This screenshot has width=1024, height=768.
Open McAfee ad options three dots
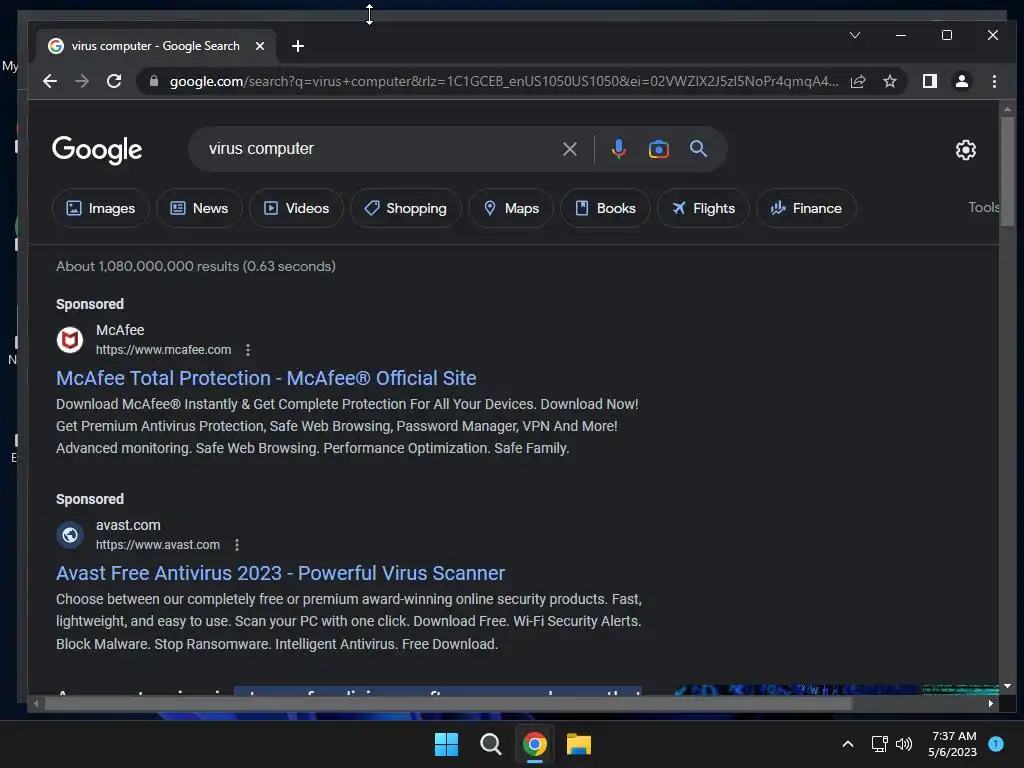(x=248, y=349)
